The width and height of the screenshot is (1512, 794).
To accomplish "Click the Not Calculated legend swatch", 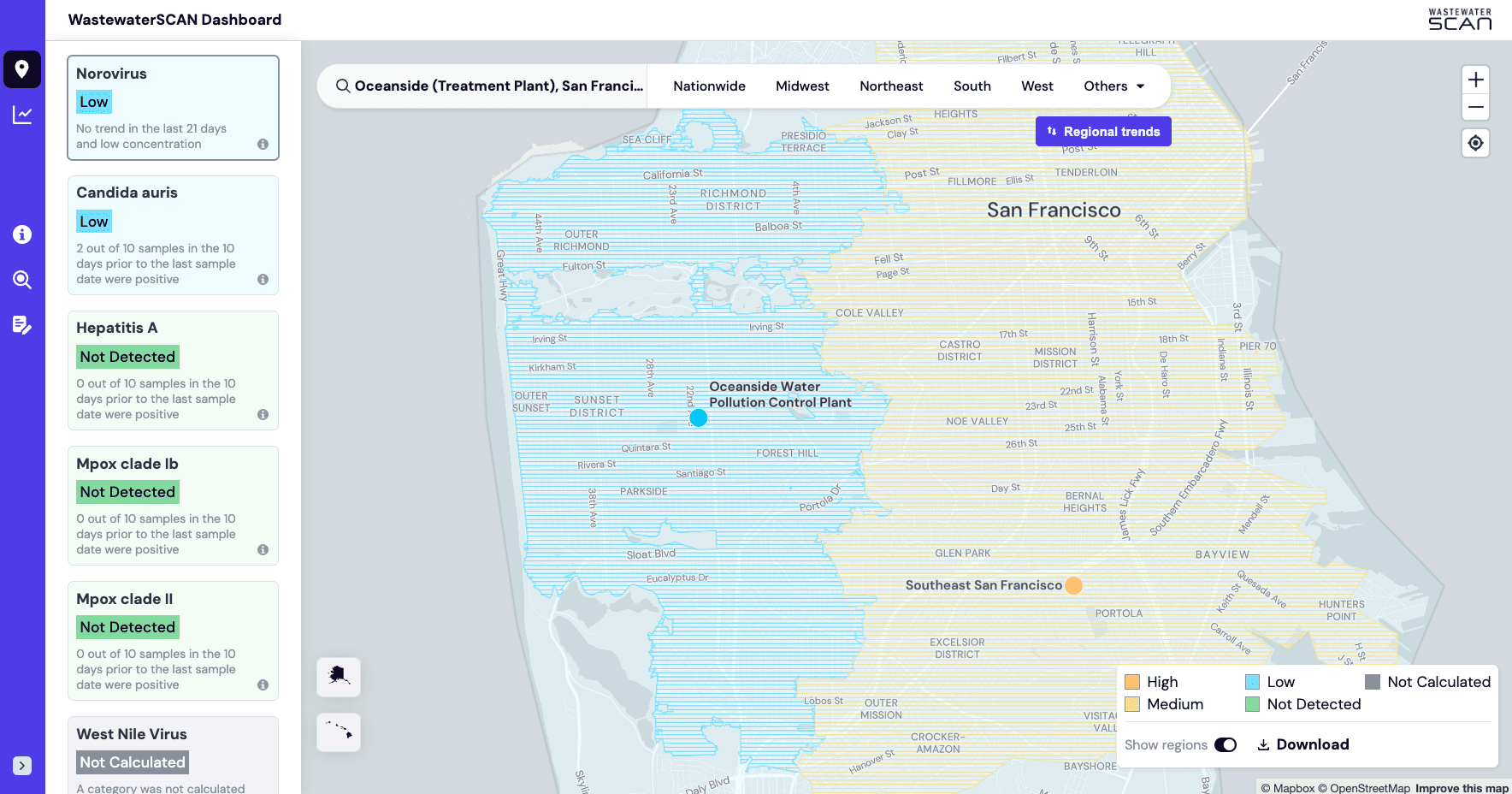I will click(x=1373, y=682).
